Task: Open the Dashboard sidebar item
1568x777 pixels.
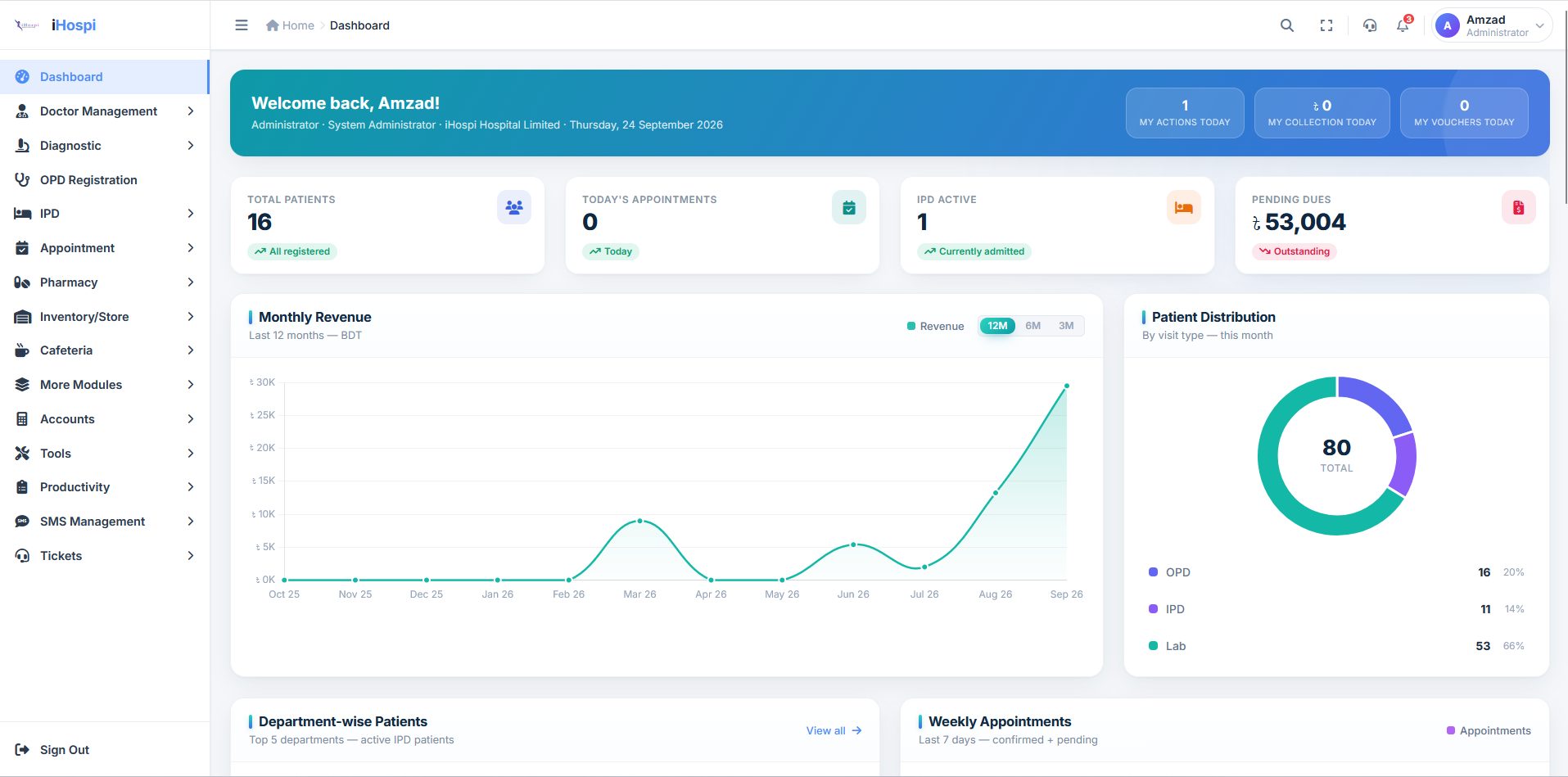Action: pyautogui.click(x=105, y=77)
